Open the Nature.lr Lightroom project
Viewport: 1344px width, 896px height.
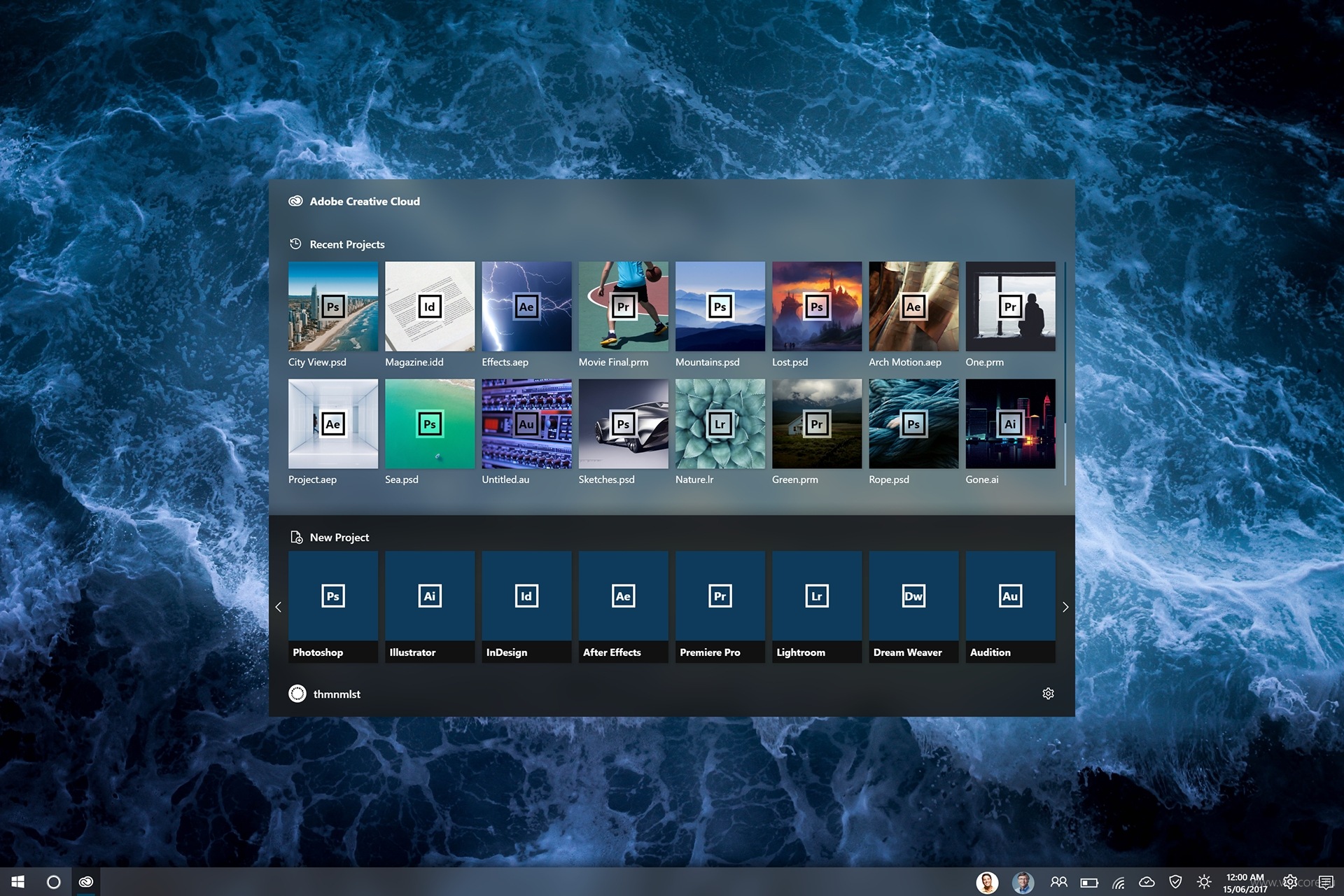click(x=720, y=423)
